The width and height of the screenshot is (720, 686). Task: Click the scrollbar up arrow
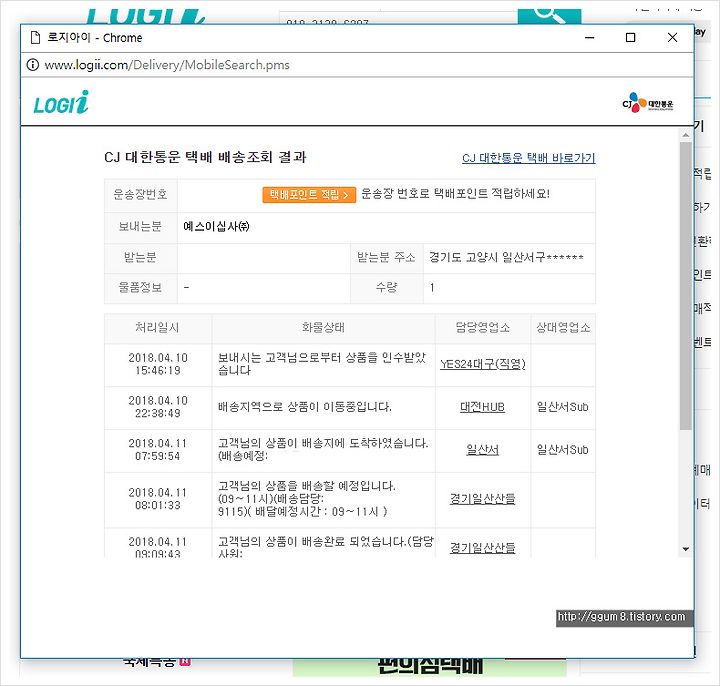[686, 135]
